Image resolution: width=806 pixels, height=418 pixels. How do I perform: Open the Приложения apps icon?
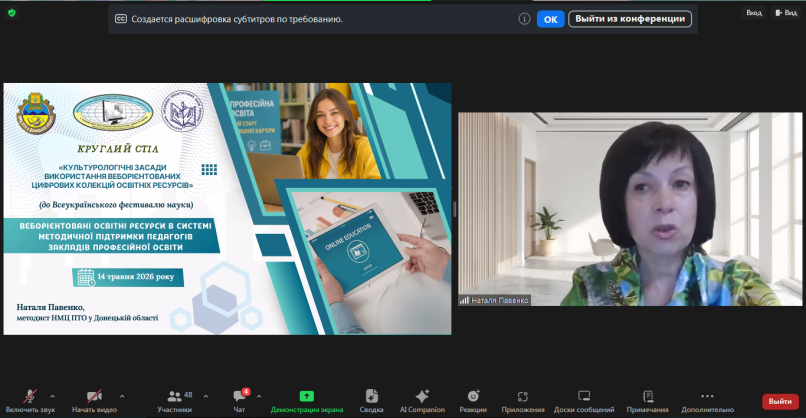coord(523,396)
